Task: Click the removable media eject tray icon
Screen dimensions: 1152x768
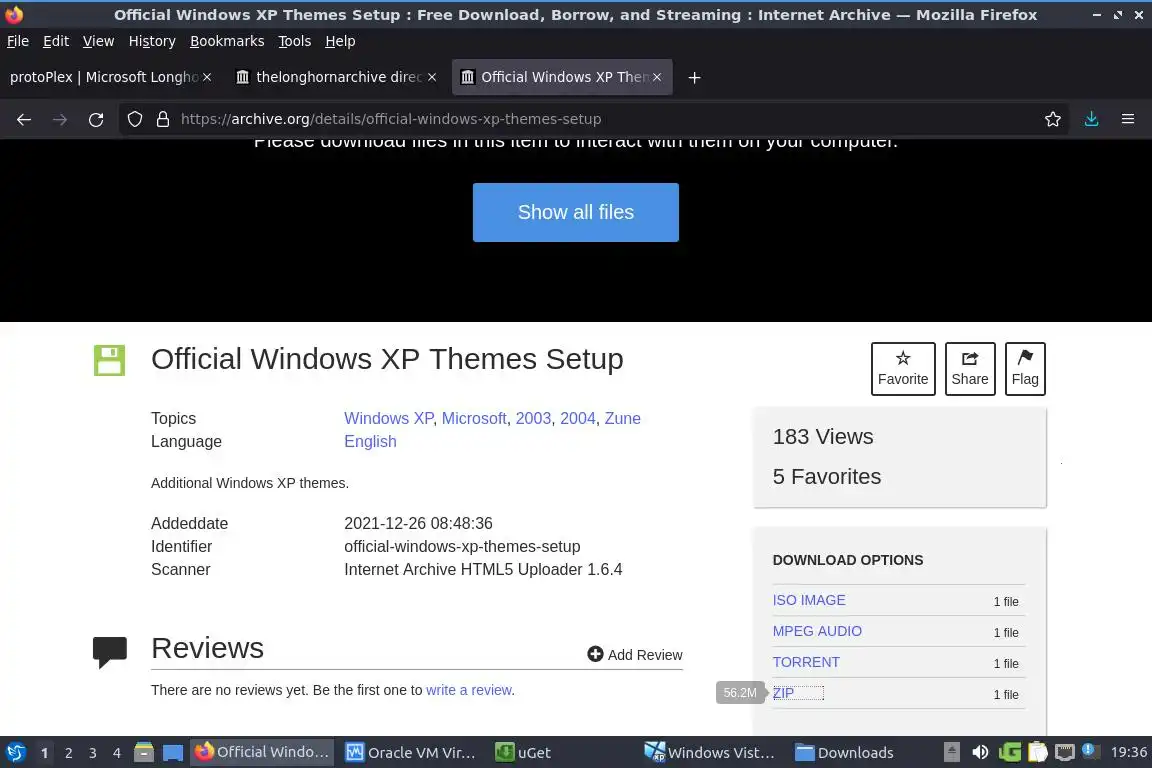Action: tap(951, 752)
